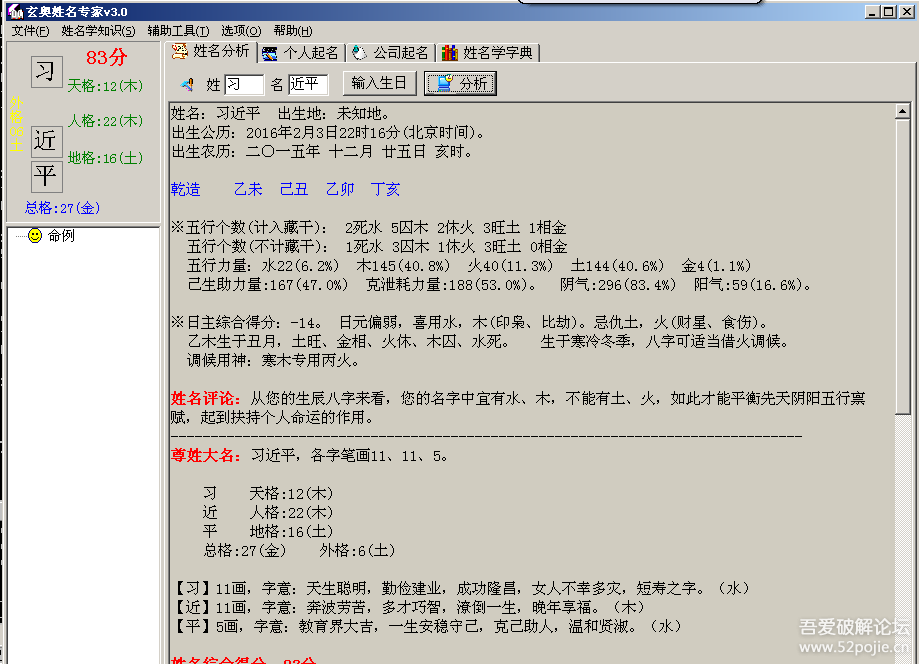Image resolution: width=919 pixels, height=664 pixels.
Task: Click the scrollbar up arrow in results pane
Action: pos(902,110)
